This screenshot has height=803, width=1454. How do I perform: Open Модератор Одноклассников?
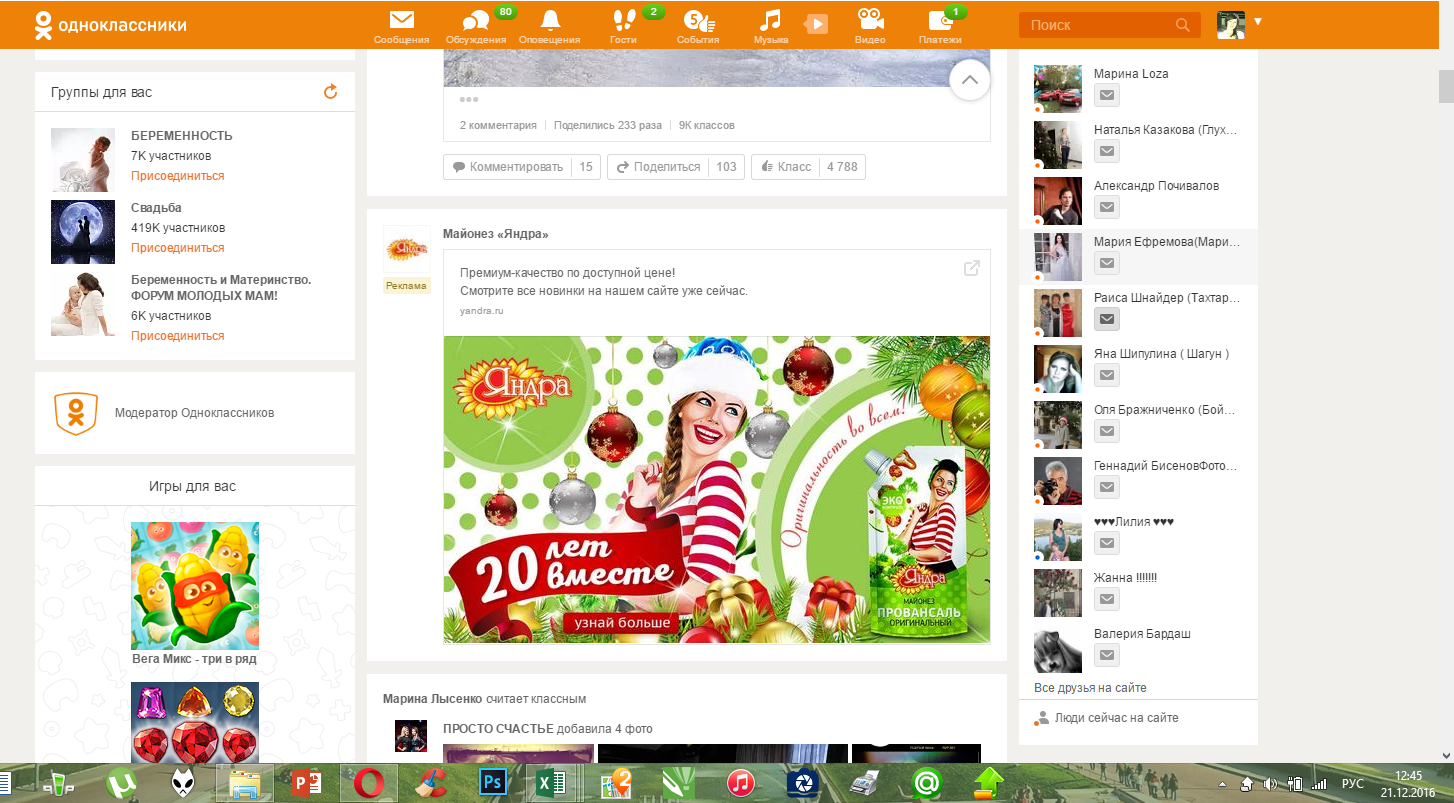(194, 413)
